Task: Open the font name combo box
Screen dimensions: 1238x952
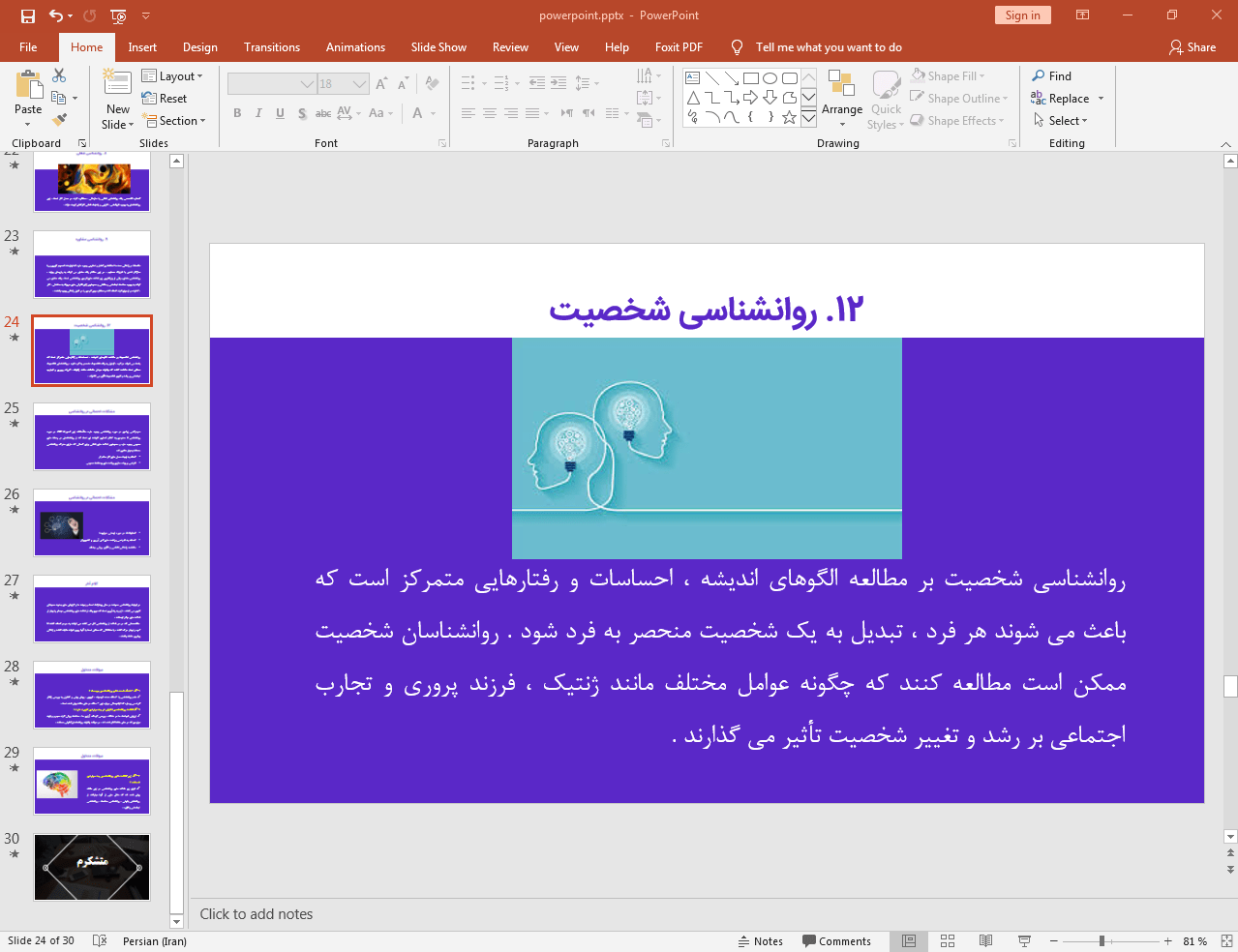Action: pos(272,84)
